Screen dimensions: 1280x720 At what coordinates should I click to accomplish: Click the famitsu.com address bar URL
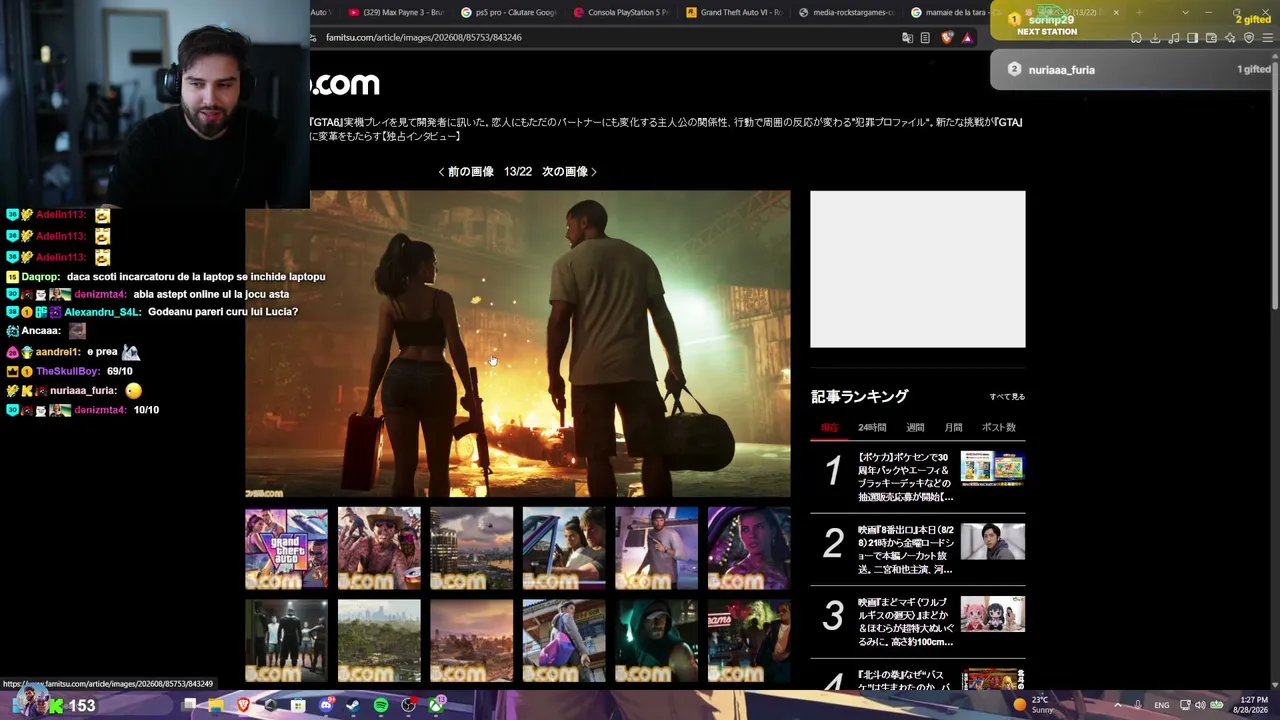[x=424, y=38]
